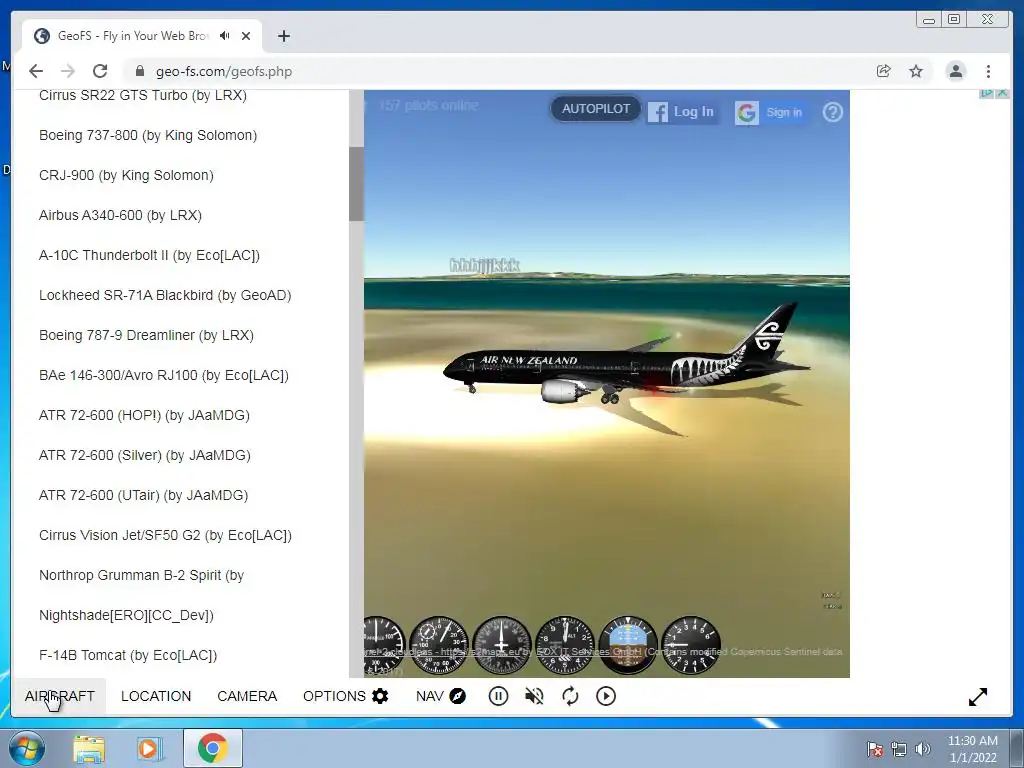Mute tab via speaker icon on GeoFS tab

(x=225, y=36)
